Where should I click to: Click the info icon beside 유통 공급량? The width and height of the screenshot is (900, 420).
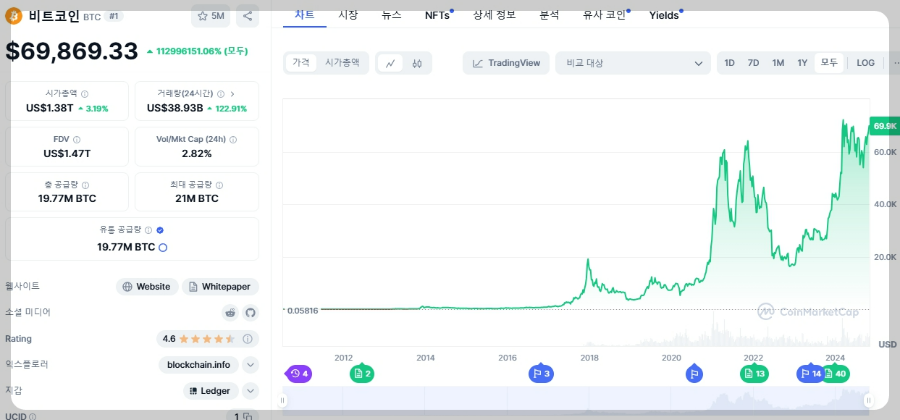[148, 230]
